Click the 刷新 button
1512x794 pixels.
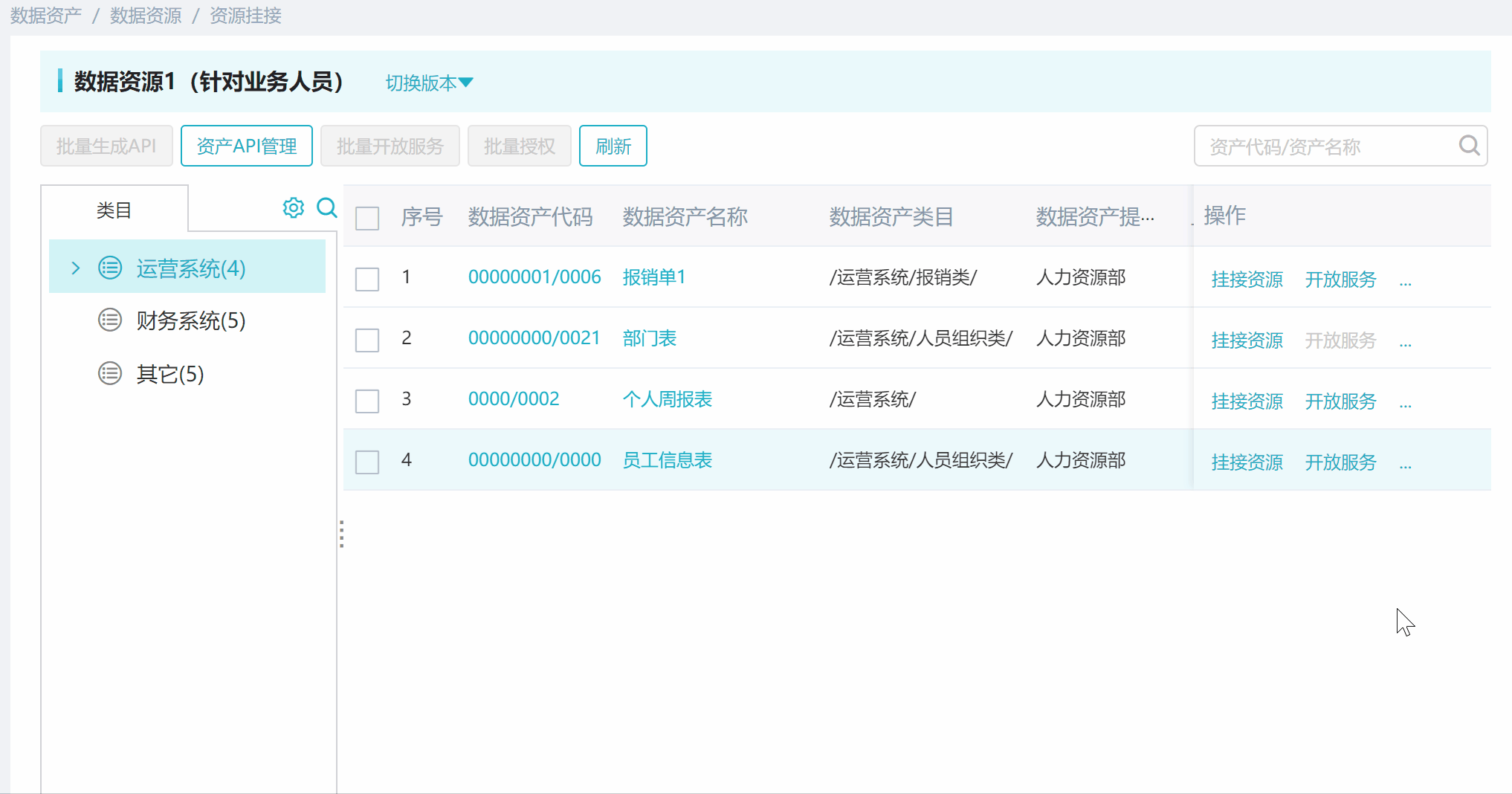pos(613,146)
